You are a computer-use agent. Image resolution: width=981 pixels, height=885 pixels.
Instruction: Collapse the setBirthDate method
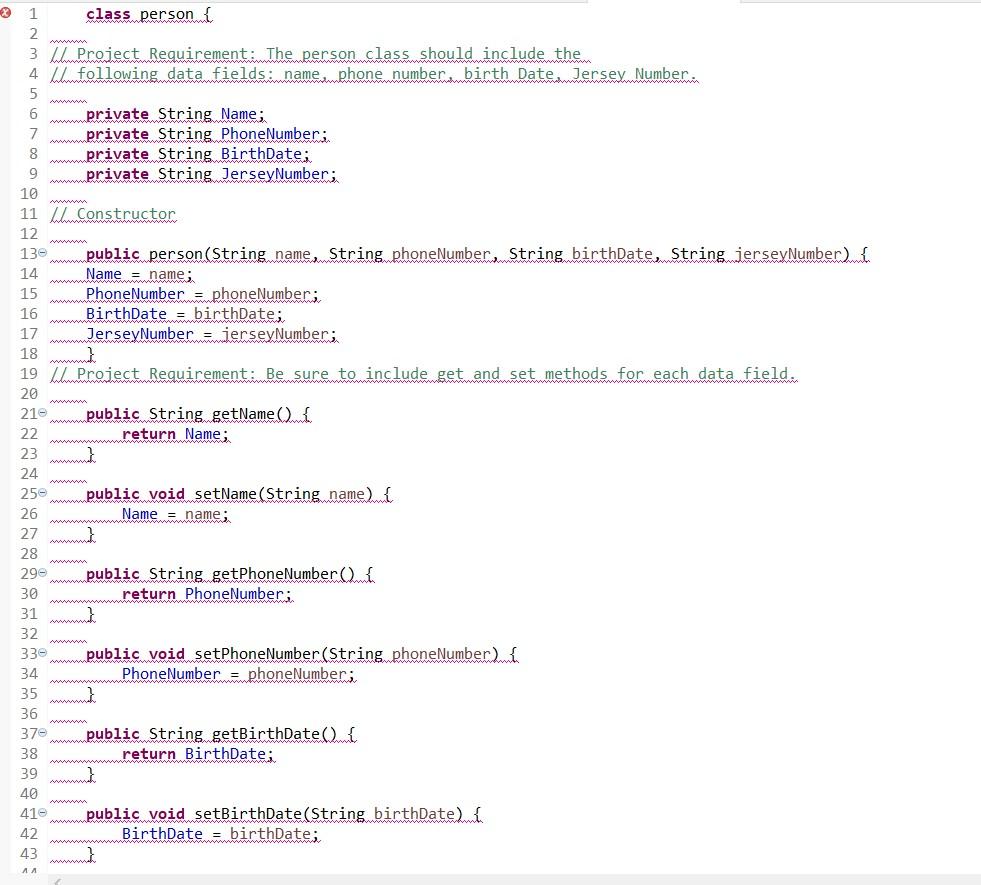(x=40, y=813)
